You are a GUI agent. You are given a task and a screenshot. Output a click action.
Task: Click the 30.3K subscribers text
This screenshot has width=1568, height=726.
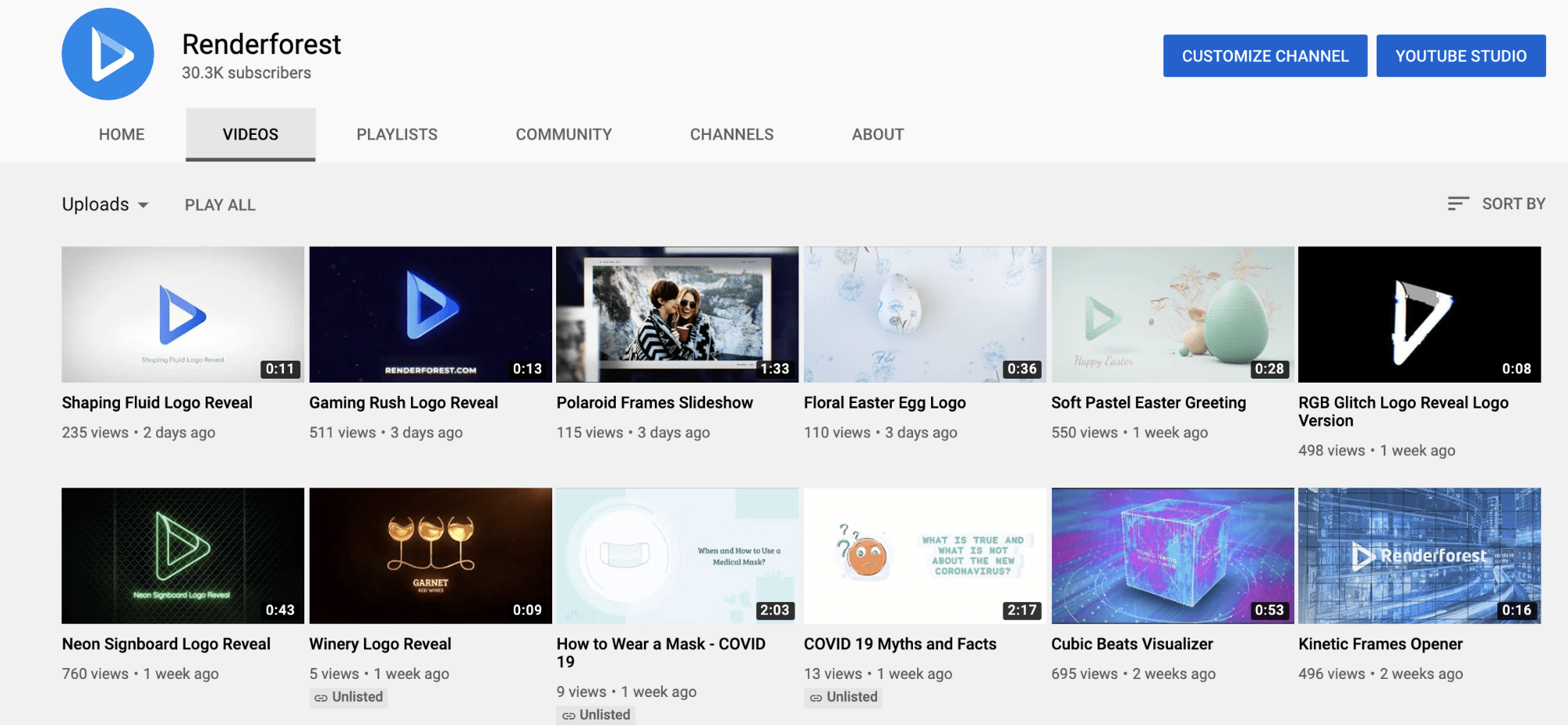246,73
